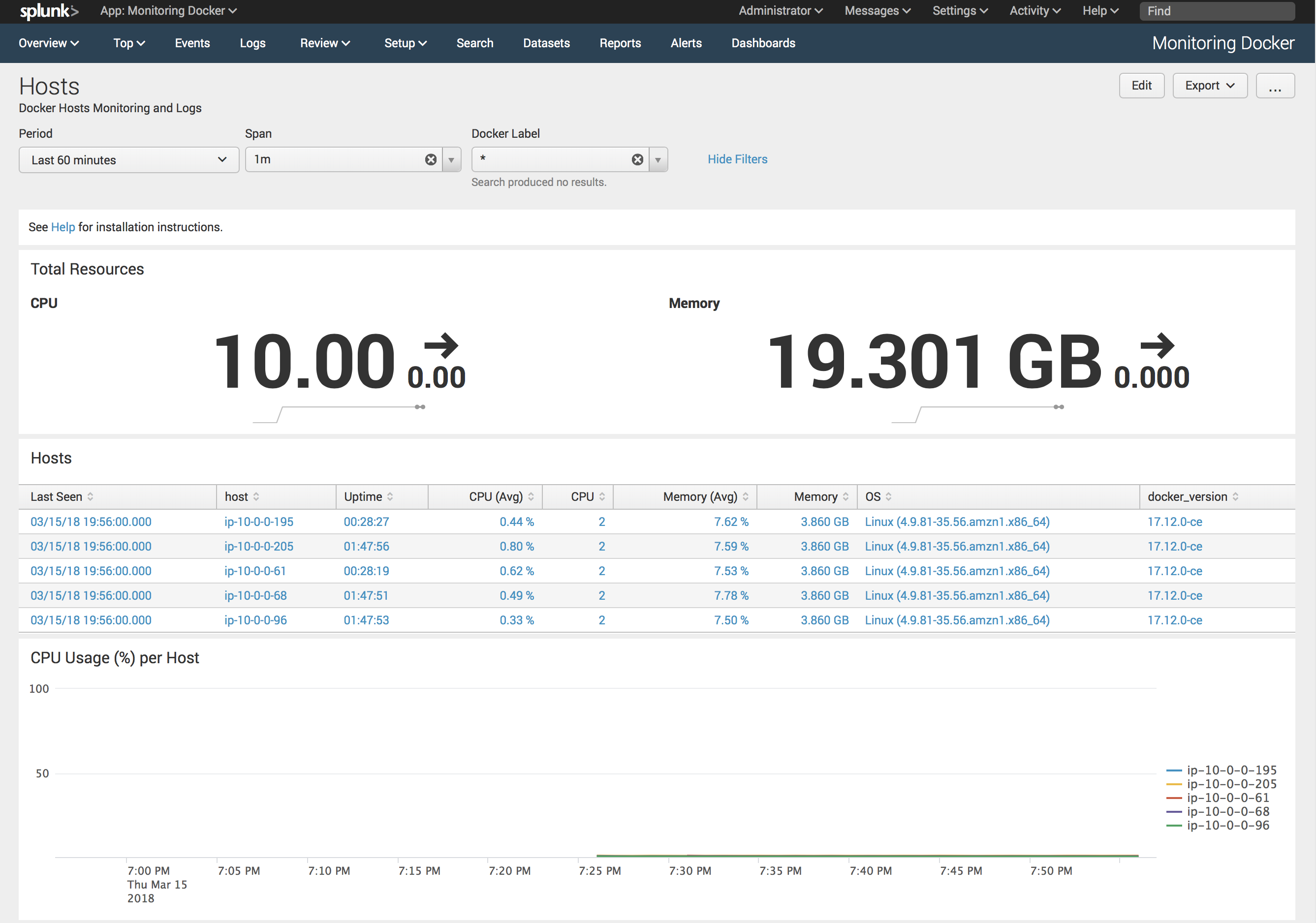
Task: Expand the Administrator menu
Action: click(x=780, y=11)
